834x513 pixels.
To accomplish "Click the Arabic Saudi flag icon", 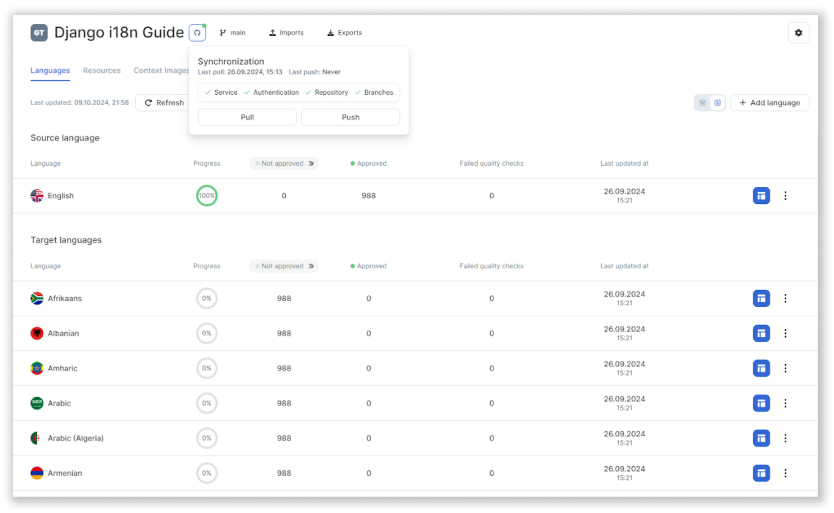I will tap(37, 403).
